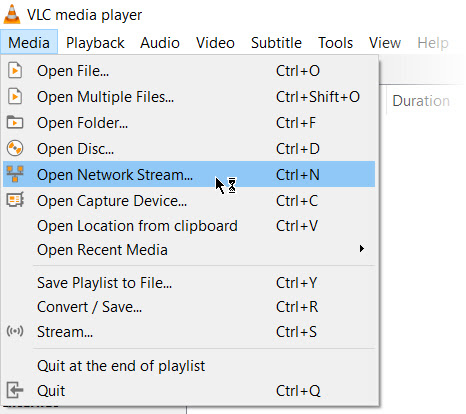This screenshot has height=414, width=466.
Task: Click the network stream icon
Action: click(15, 174)
